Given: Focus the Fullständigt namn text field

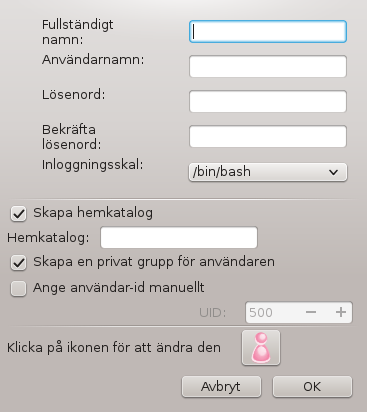Looking at the screenshot, I should tap(268, 32).
